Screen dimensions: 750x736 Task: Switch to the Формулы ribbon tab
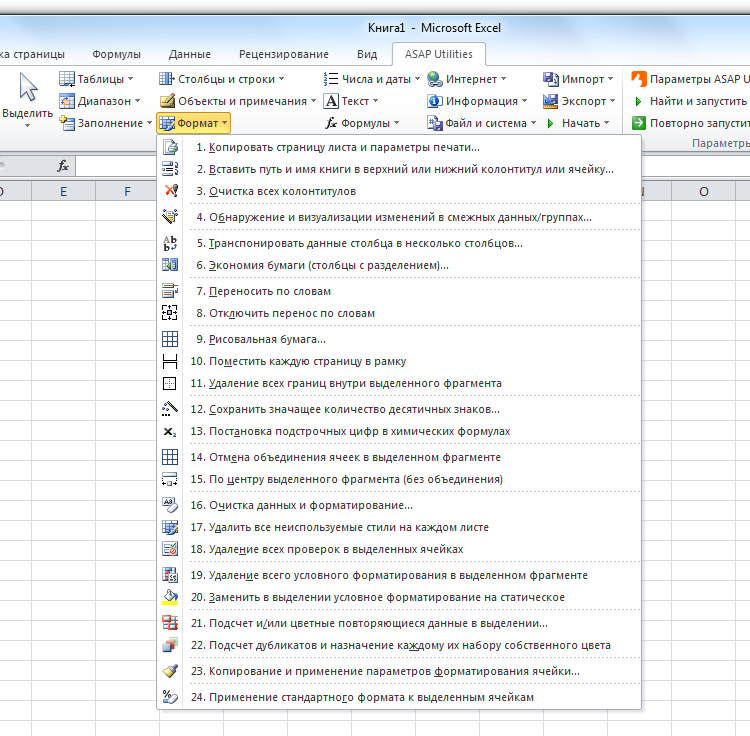[x=116, y=54]
